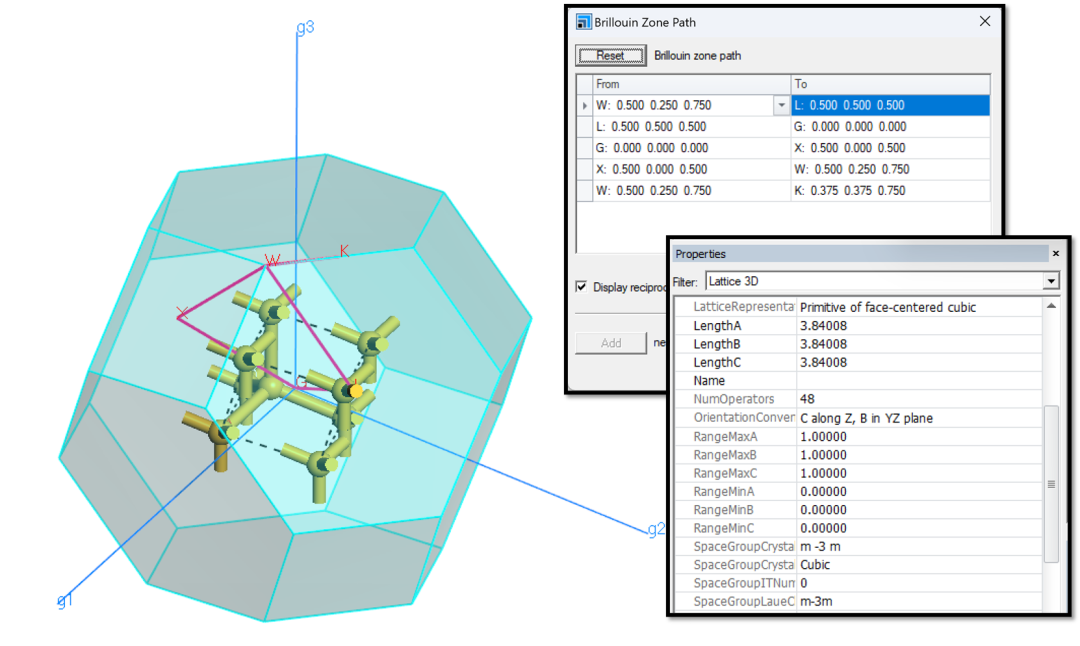Image resolution: width=1080 pixels, height=646 pixels.
Task: Click the LengthB value 3.84008
Action: click(920, 344)
